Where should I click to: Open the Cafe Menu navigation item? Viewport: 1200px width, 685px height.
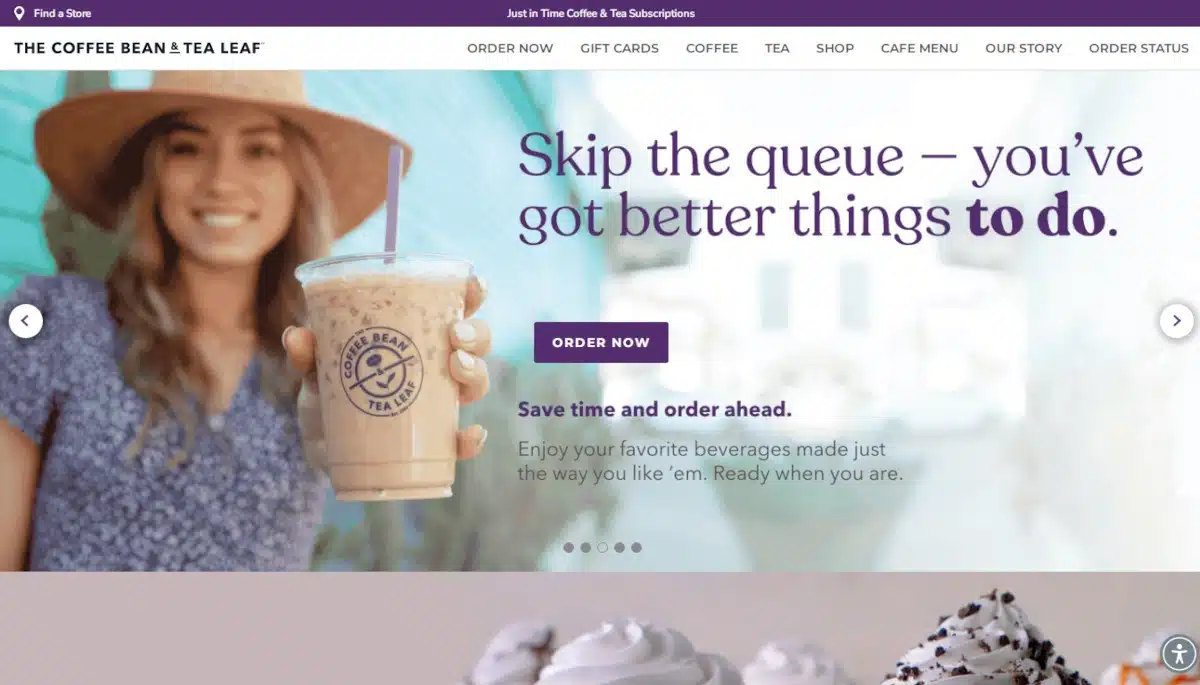919,48
